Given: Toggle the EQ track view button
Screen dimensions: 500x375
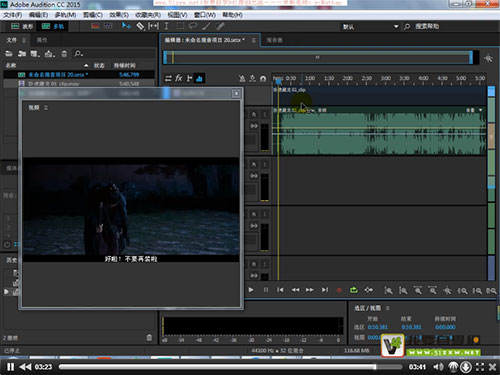Looking at the screenshot, I should pos(200,78).
